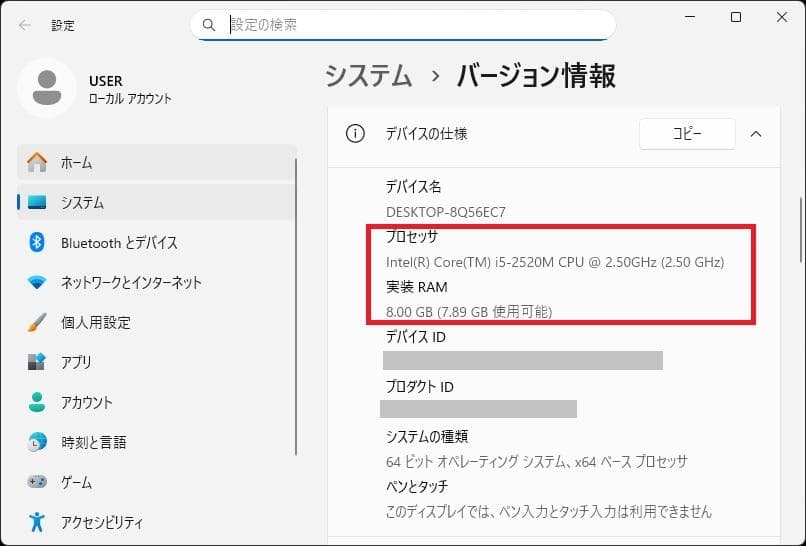Click the デバイス ID label
Screen dimensions: 806x546
tap(415, 337)
